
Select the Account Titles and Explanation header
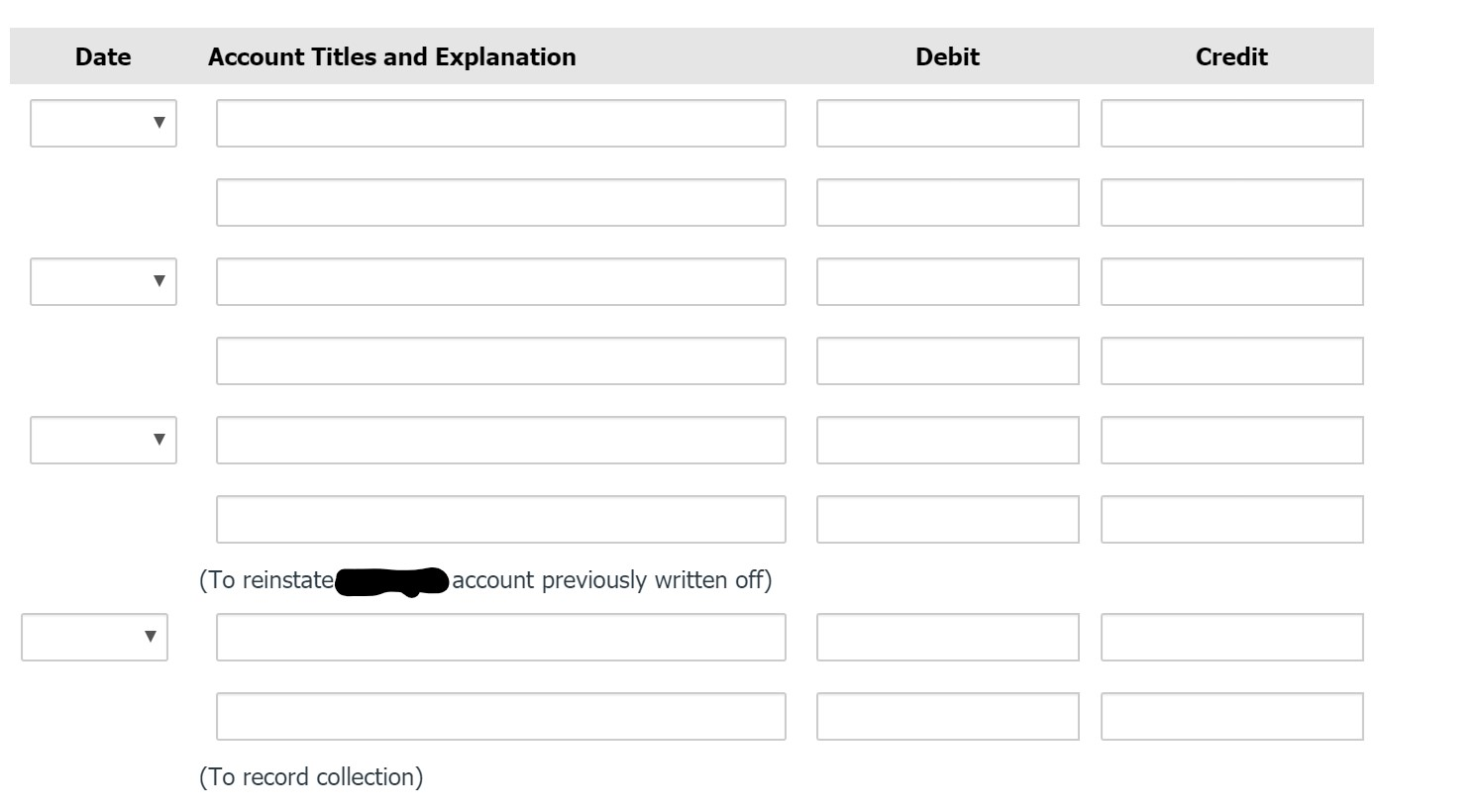(x=392, y=56)
